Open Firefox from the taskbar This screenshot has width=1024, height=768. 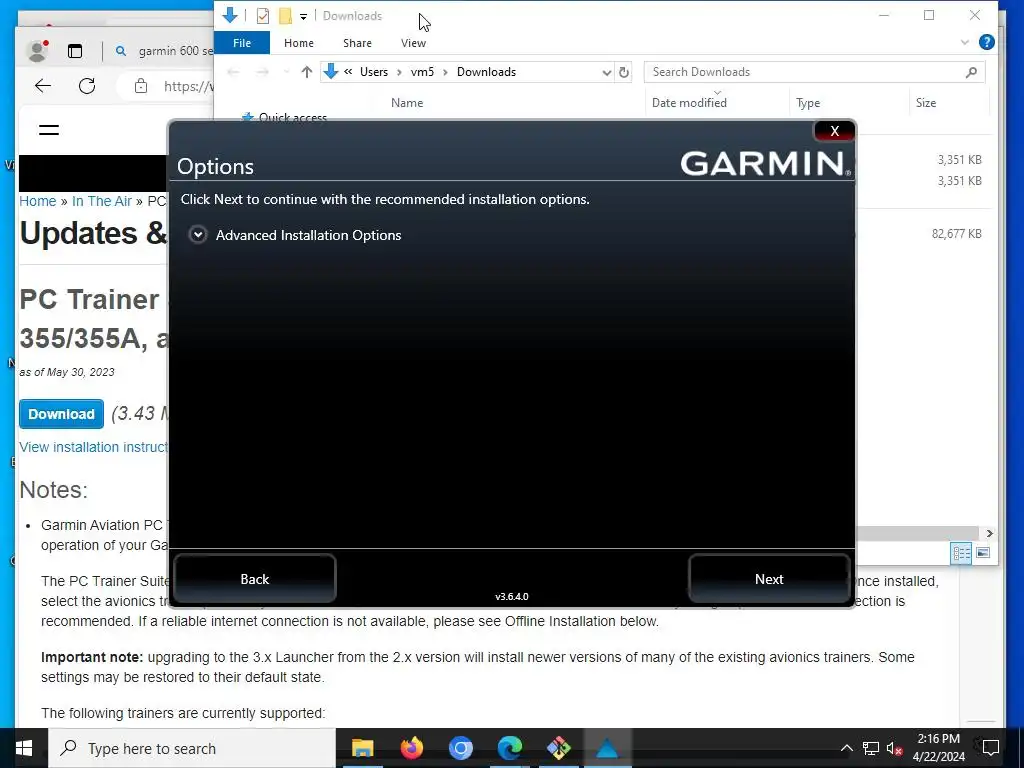(411, 748)
